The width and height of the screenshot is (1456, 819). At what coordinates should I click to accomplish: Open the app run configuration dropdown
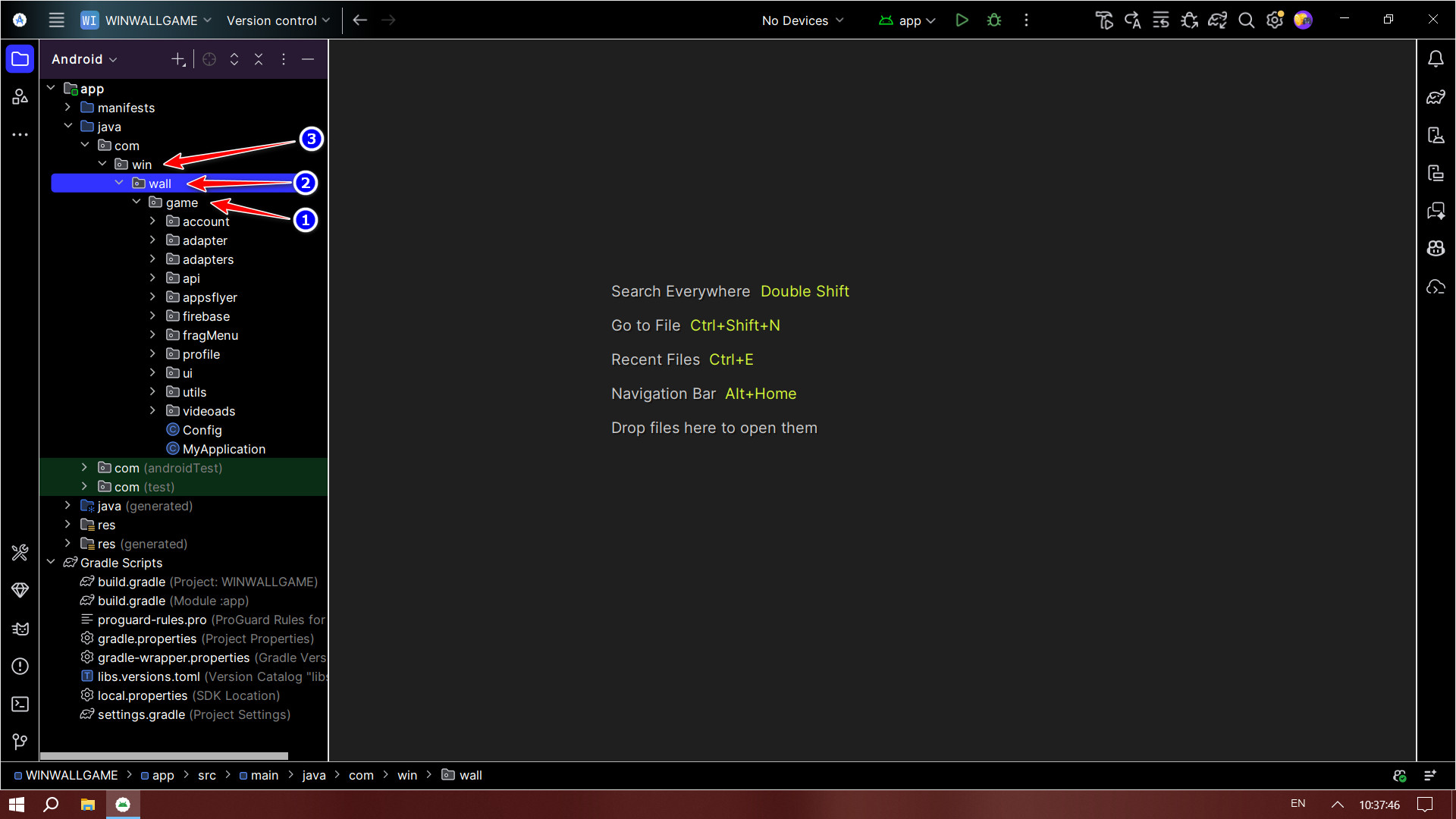[907, 20]
